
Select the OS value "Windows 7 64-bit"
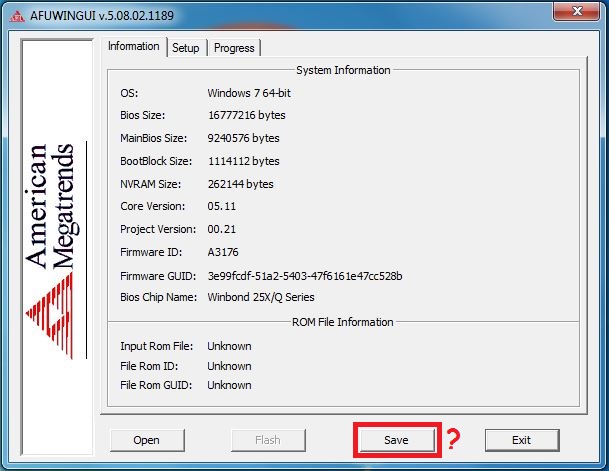coord(249,93)
